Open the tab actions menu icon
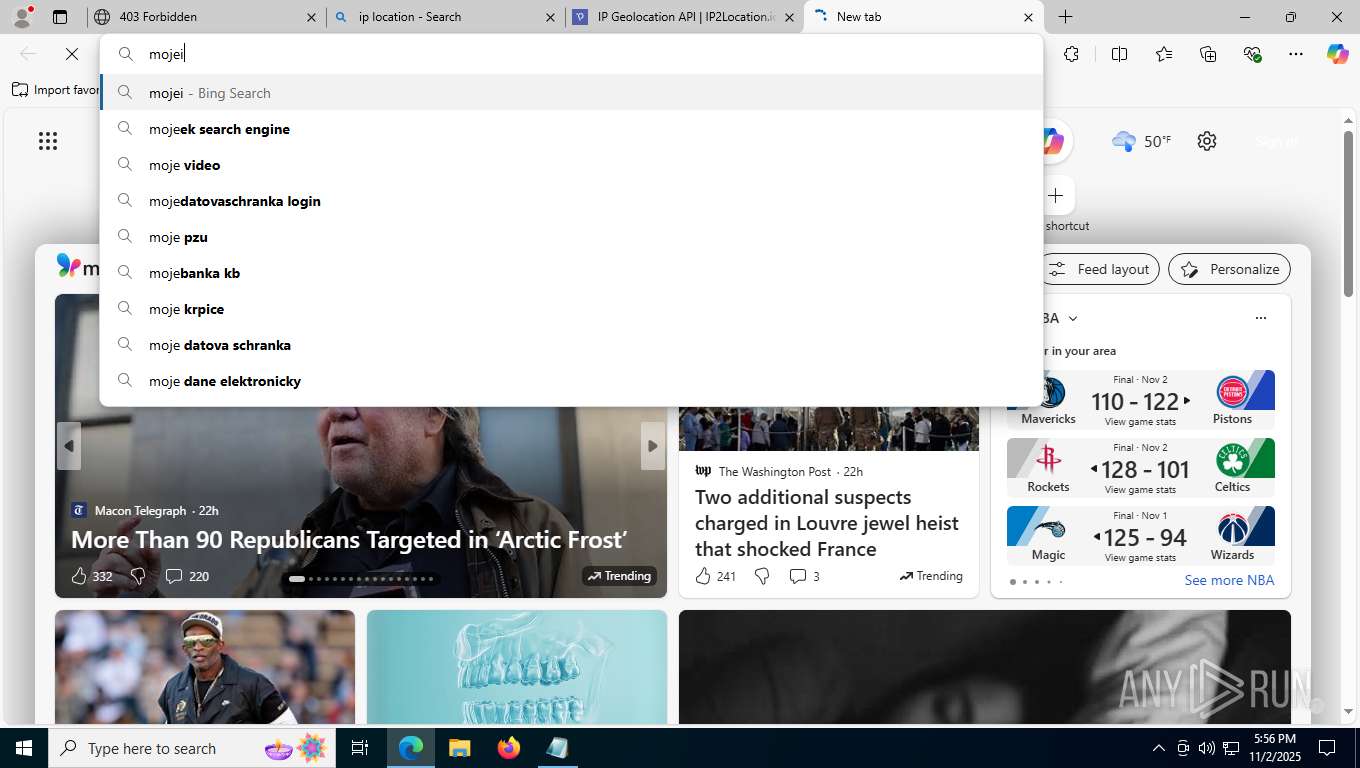This screenshot has width=1360, height=768. pos(60,17)
